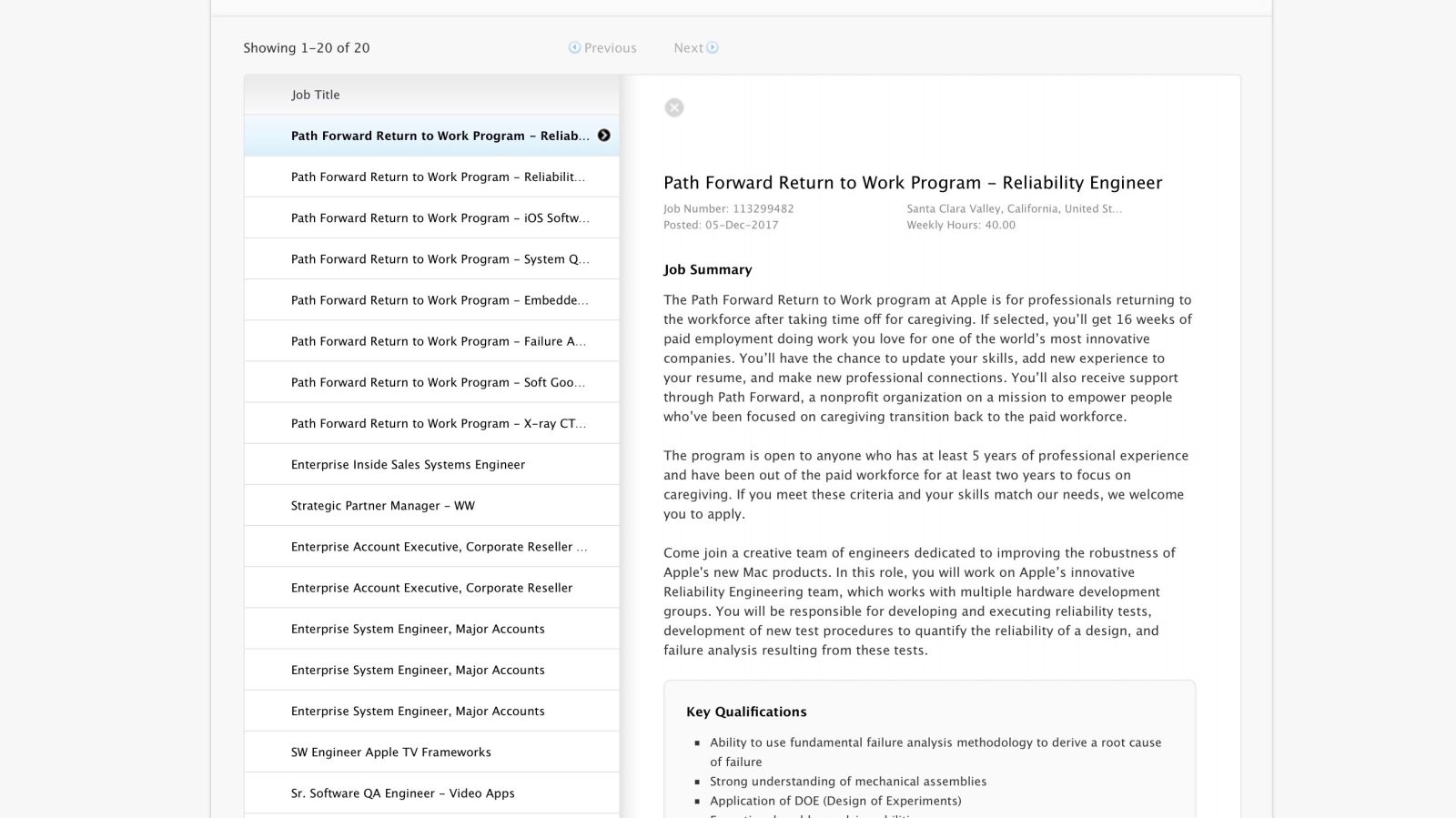Screen dimensions: 1456x818
Task: Open SW Engineer Apple TV Frameworks listing
Action: coord(431,752)
